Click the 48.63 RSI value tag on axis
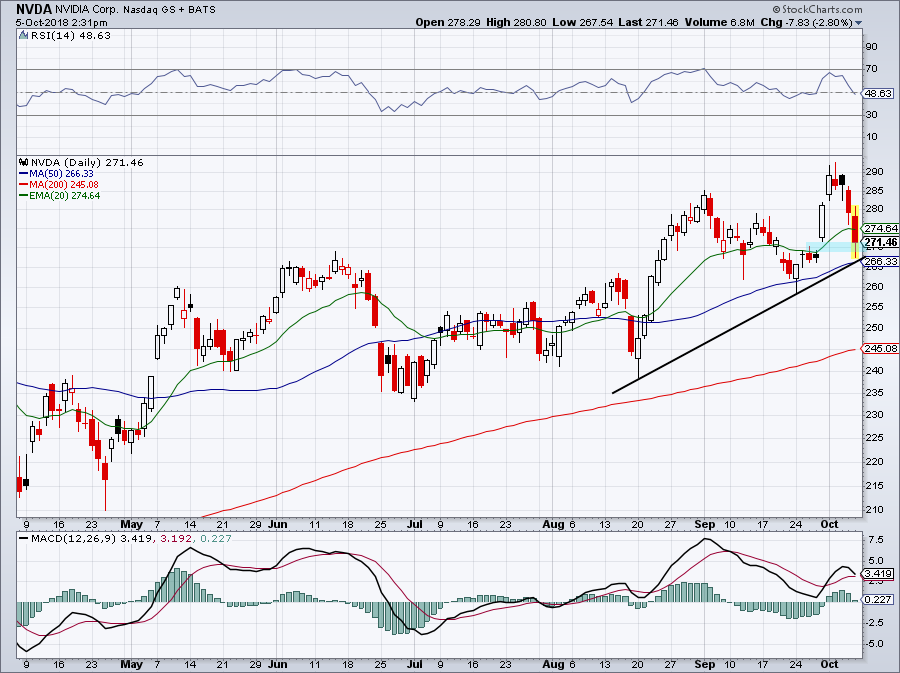The image size is (900, 673). pos(879,93)
